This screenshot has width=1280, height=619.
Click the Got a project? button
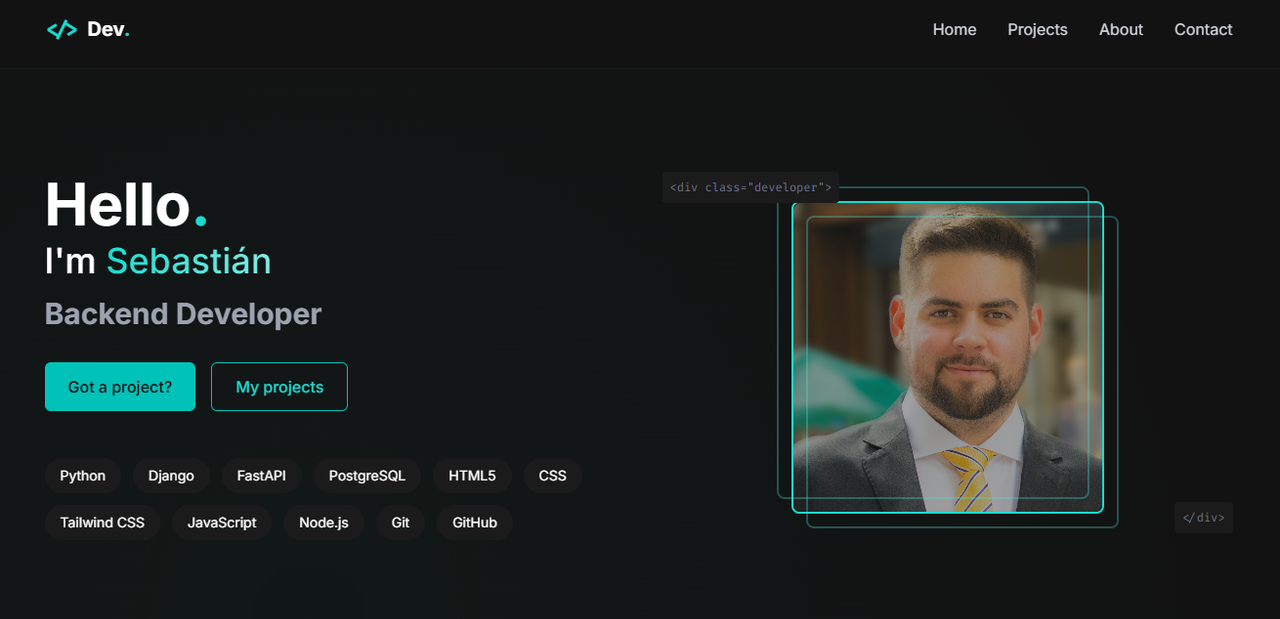pyautogui.click(x=120, y=387)
